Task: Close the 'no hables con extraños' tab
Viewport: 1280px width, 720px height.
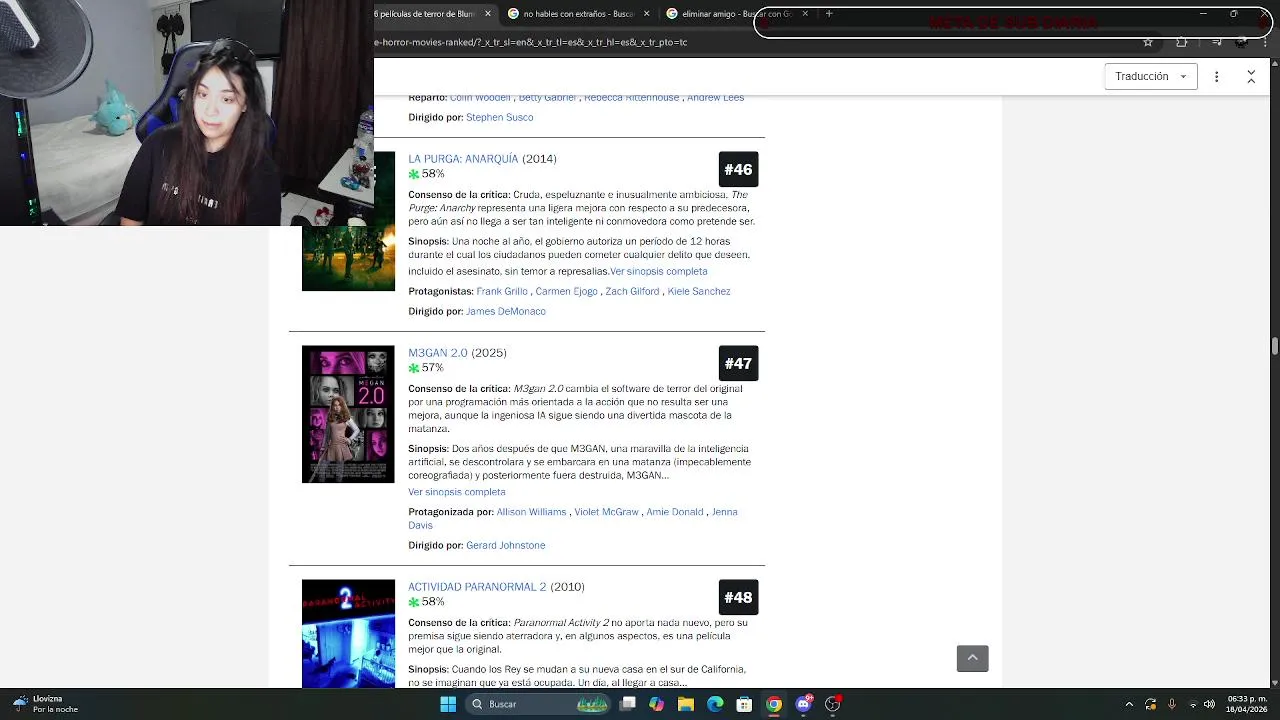Action: point(646,14)
